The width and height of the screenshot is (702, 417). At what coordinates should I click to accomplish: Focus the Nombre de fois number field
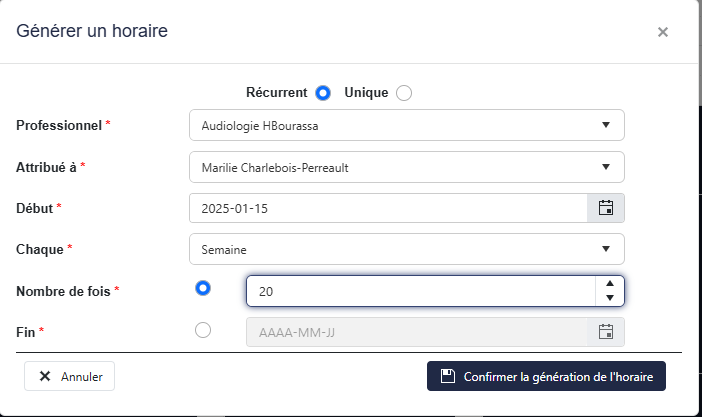pyautogui.click(x=420, y=291)
